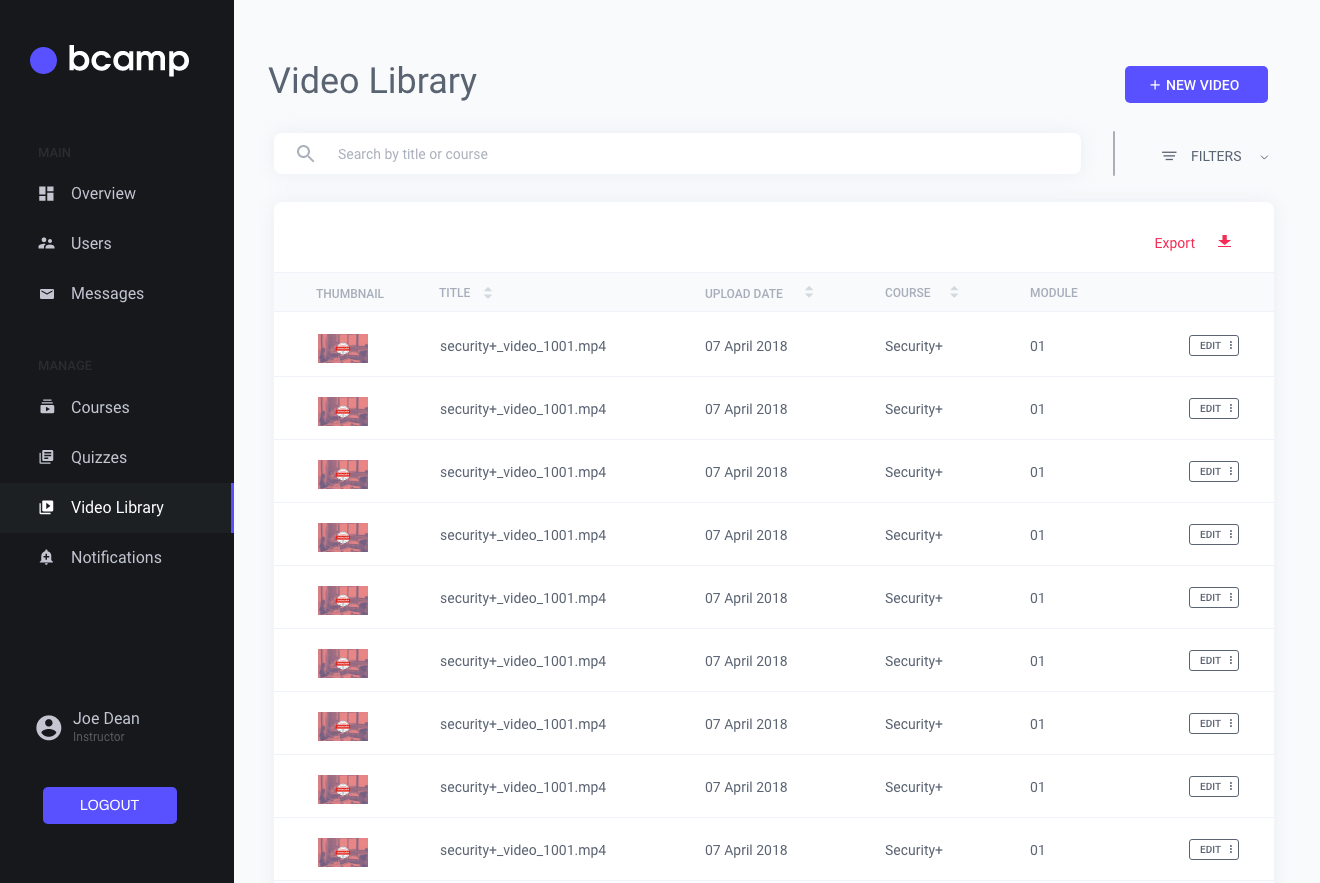Open Quizzes using the quiz icon

pos(46,457)
